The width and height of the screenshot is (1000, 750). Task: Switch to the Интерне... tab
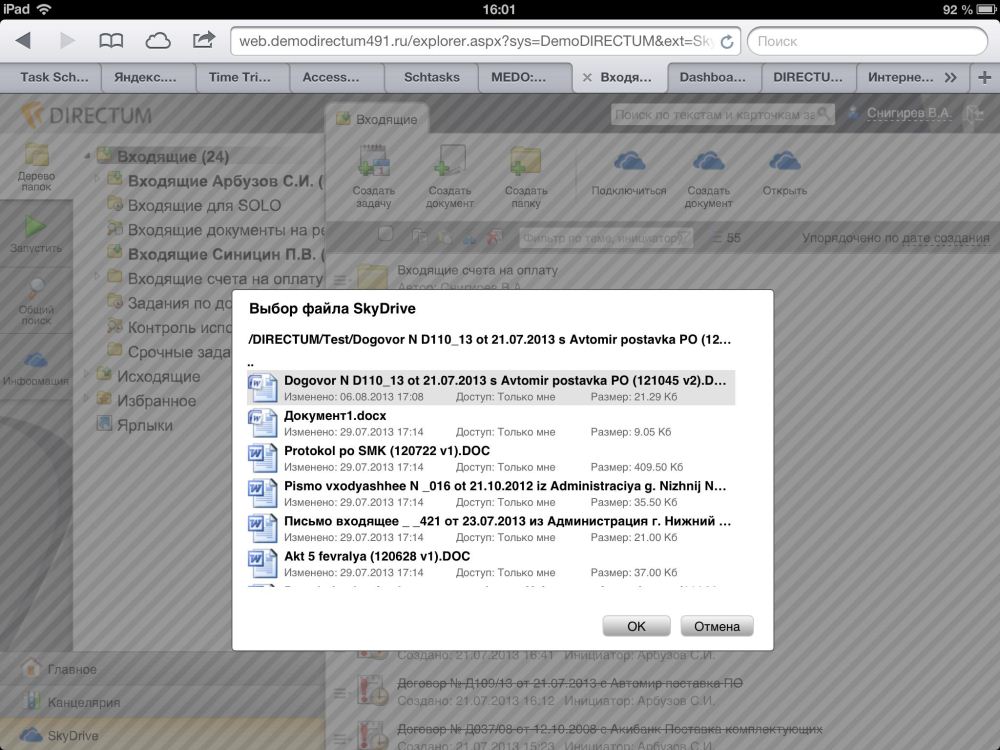pos(900,77)
